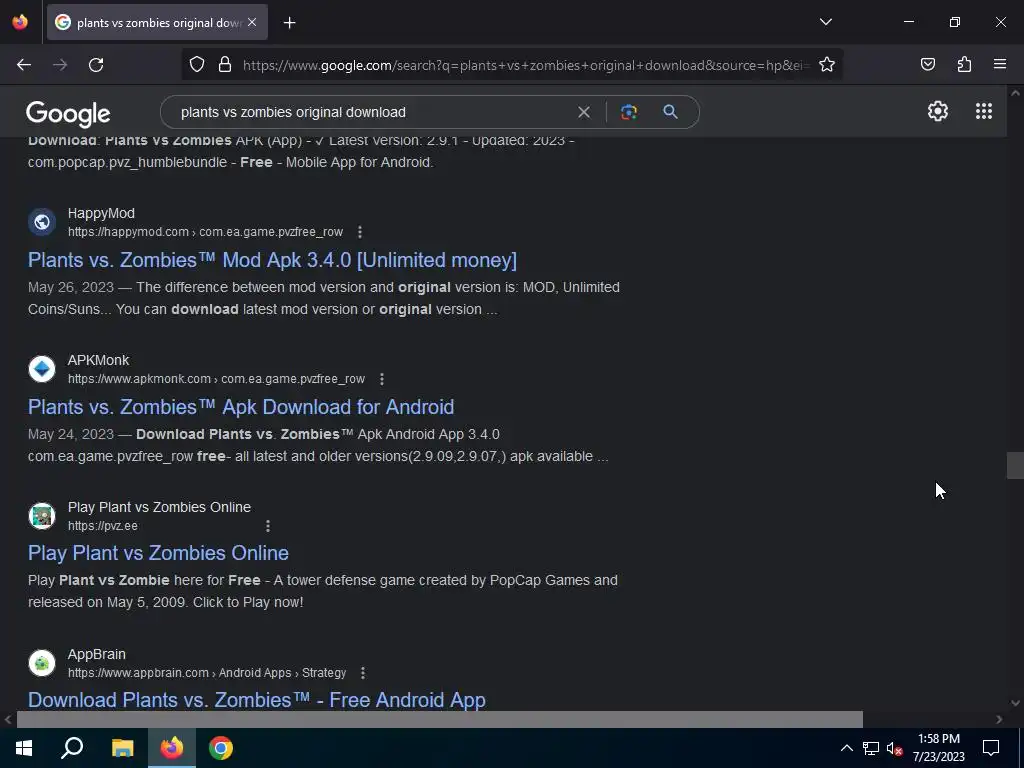Screen dimensions: 1024x768
Task: Select the plants vs zombies search tab
Action: (157, 22)
